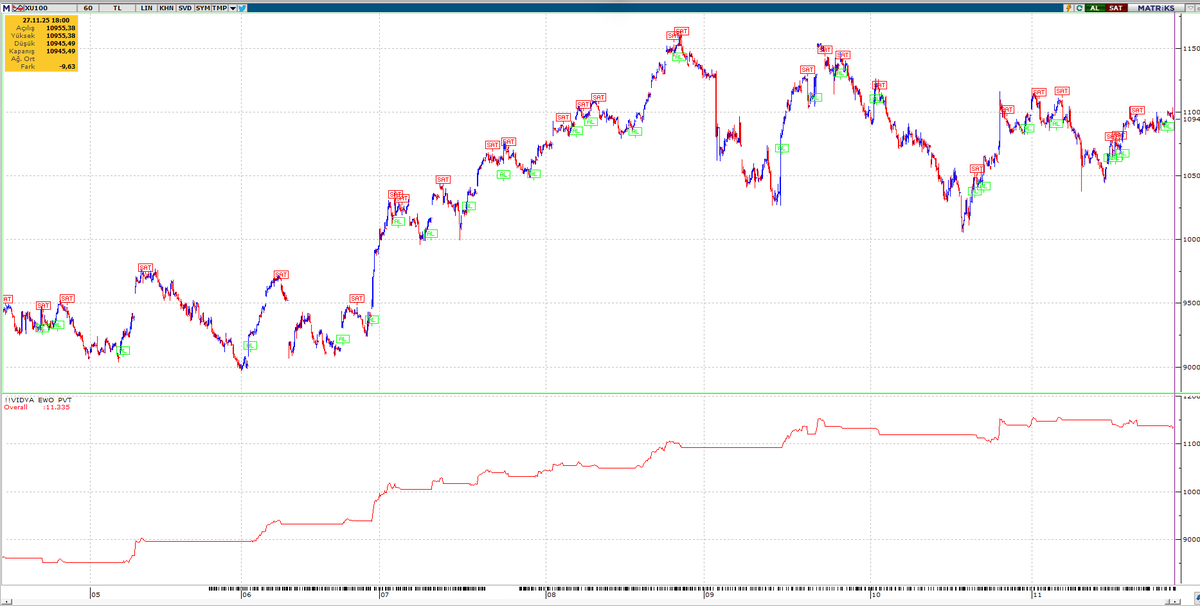Click the SAT marker at the chart's highest peak
Viewport: 1200px width, 606px height.
(681, 31)
